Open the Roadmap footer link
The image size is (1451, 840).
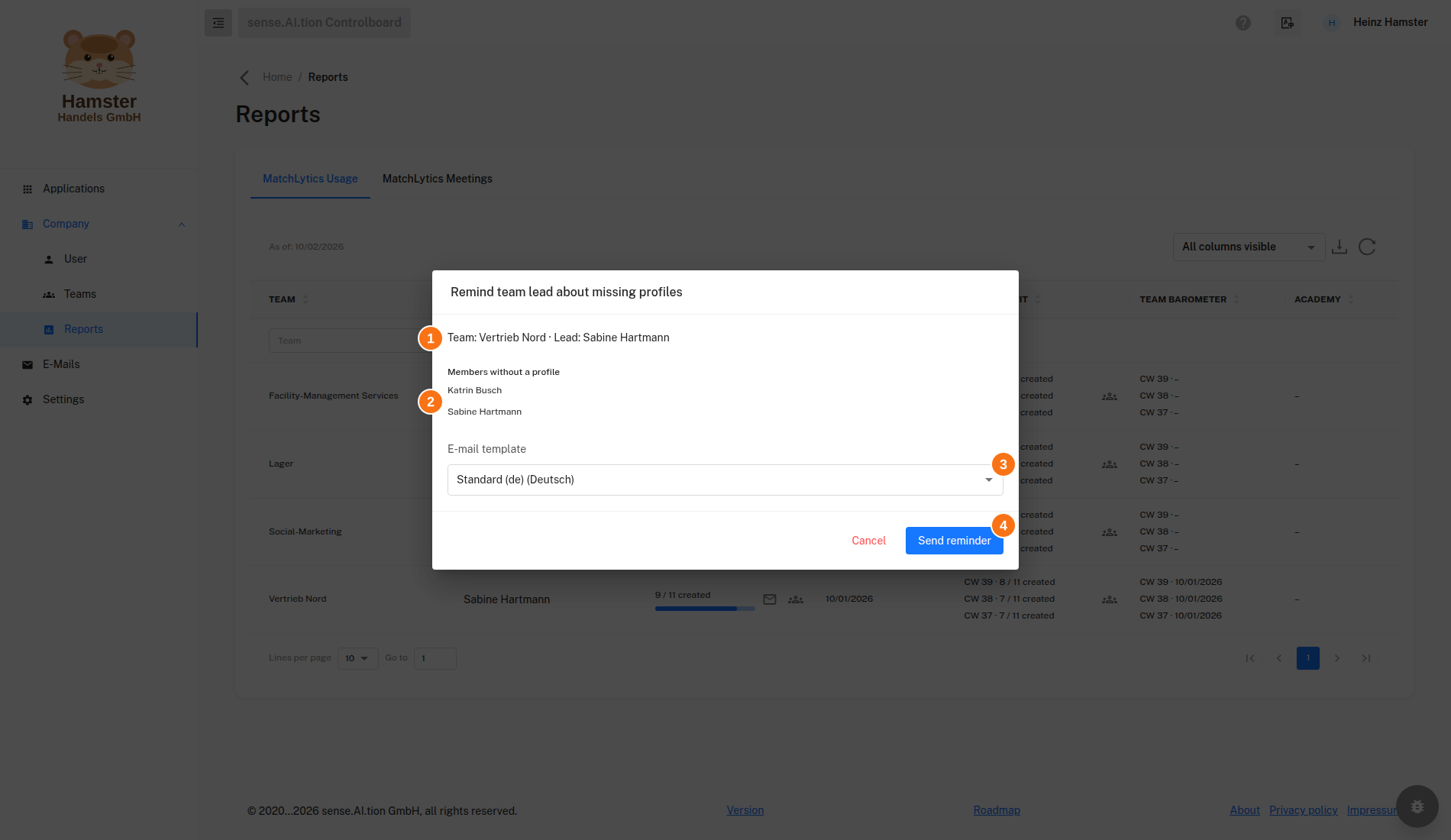[997, 810]
